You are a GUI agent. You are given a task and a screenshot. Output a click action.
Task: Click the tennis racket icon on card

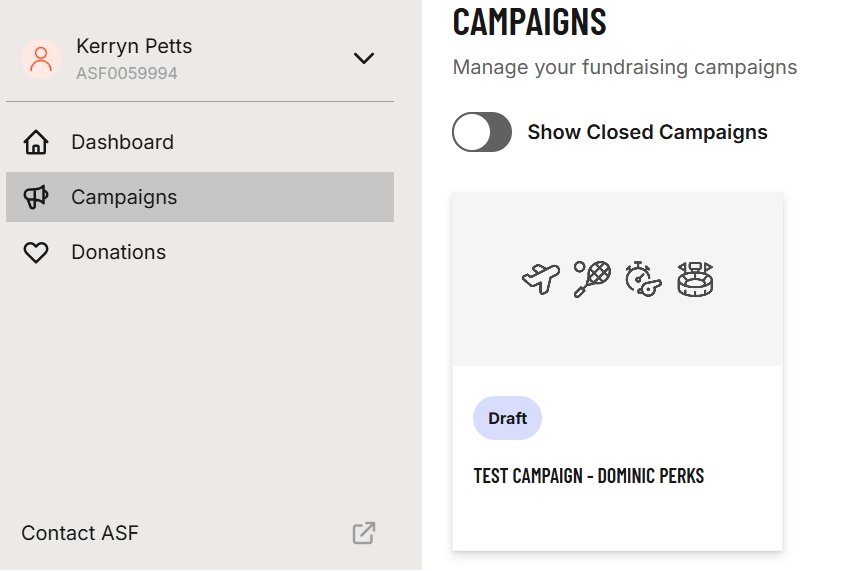pos(592,279)
